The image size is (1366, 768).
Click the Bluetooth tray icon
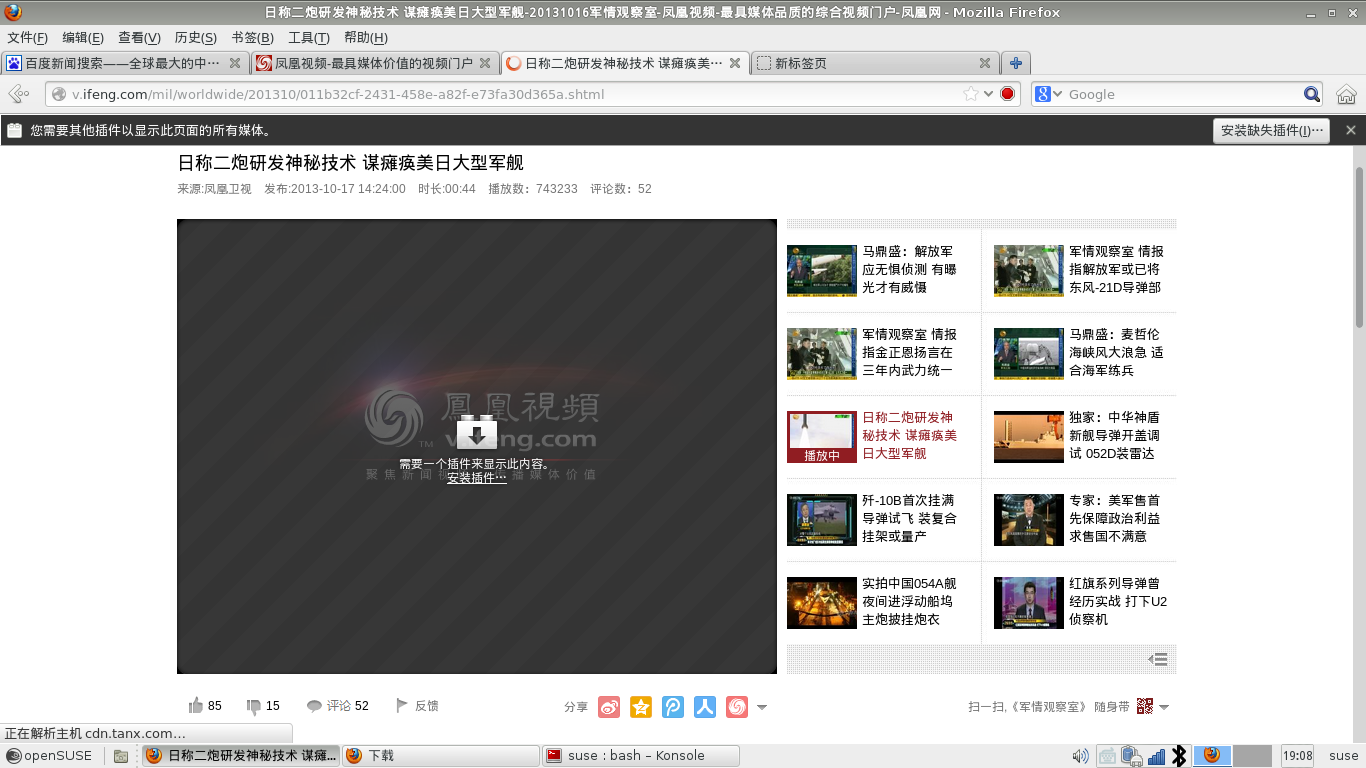(x=1179, y=756)
